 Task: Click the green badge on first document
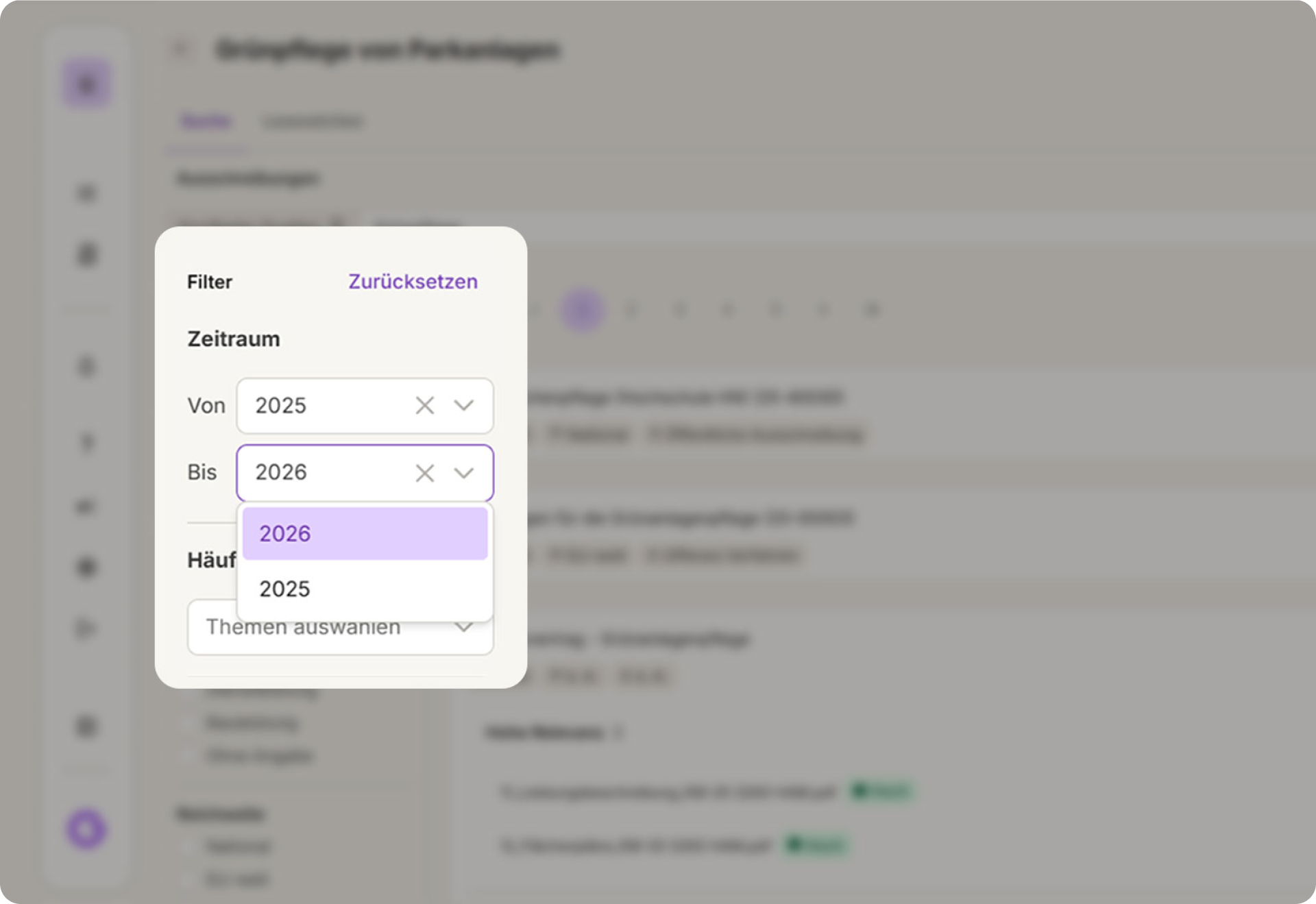click(x=881, y=792)
